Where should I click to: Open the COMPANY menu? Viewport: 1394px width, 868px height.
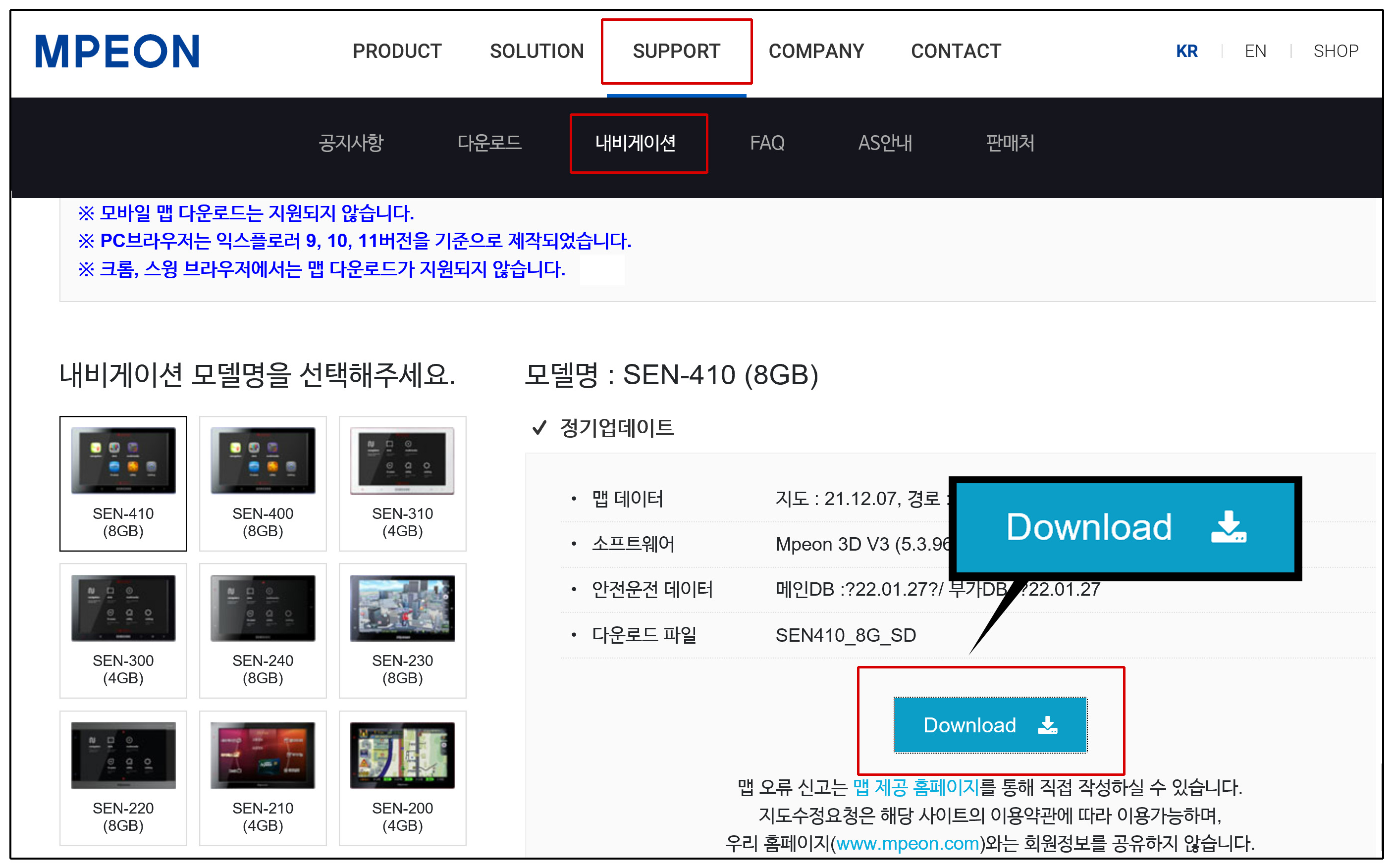click(x=815, y=51)
